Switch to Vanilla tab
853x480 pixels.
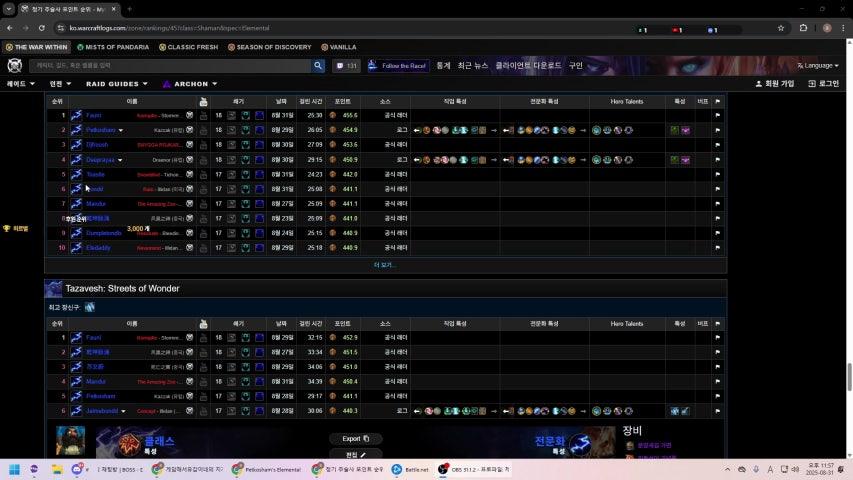338,47
